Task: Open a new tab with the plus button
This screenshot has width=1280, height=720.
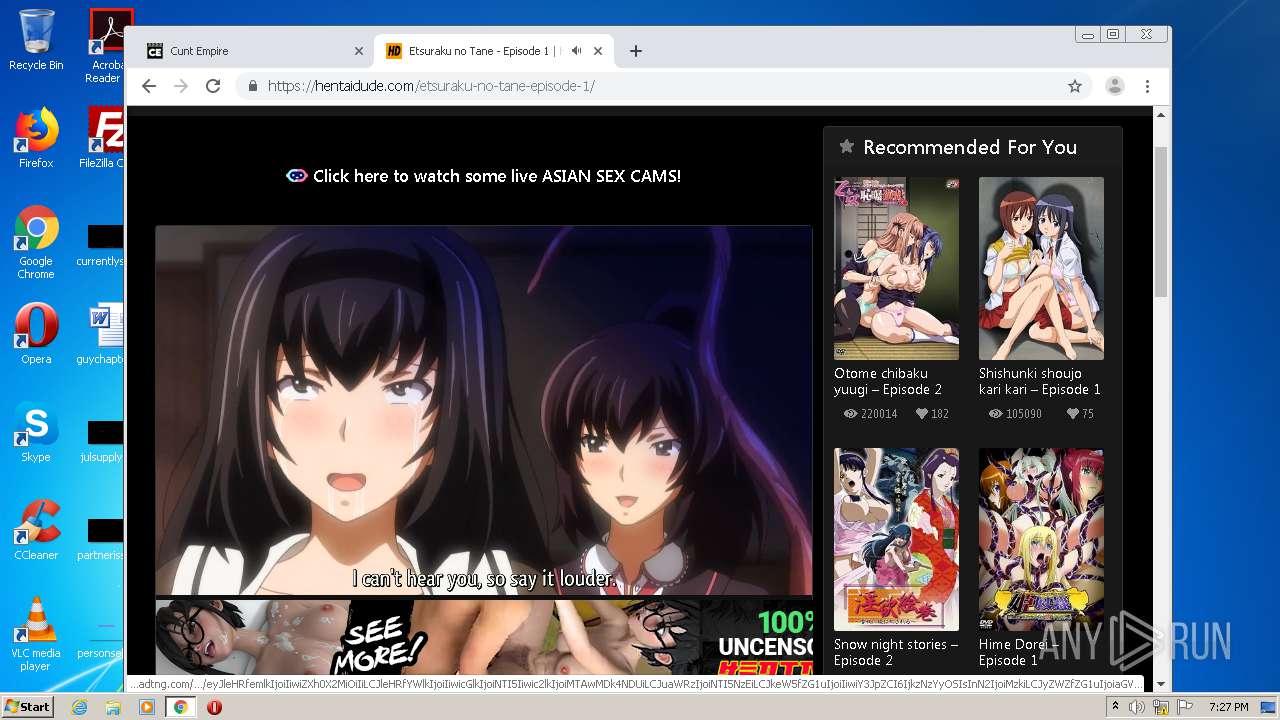Action: [635, 51]
